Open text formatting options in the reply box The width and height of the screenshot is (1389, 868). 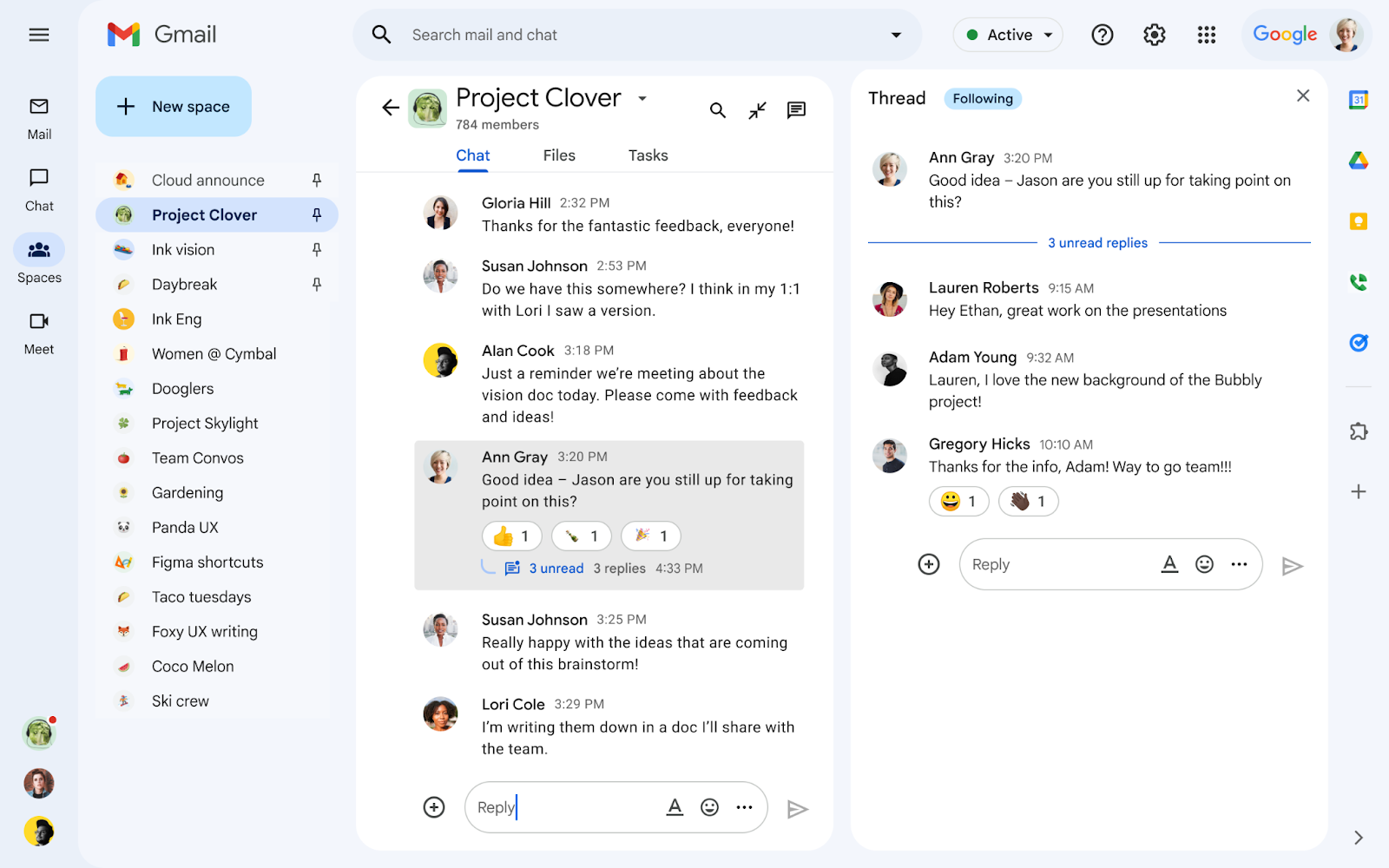(1170, 563)
